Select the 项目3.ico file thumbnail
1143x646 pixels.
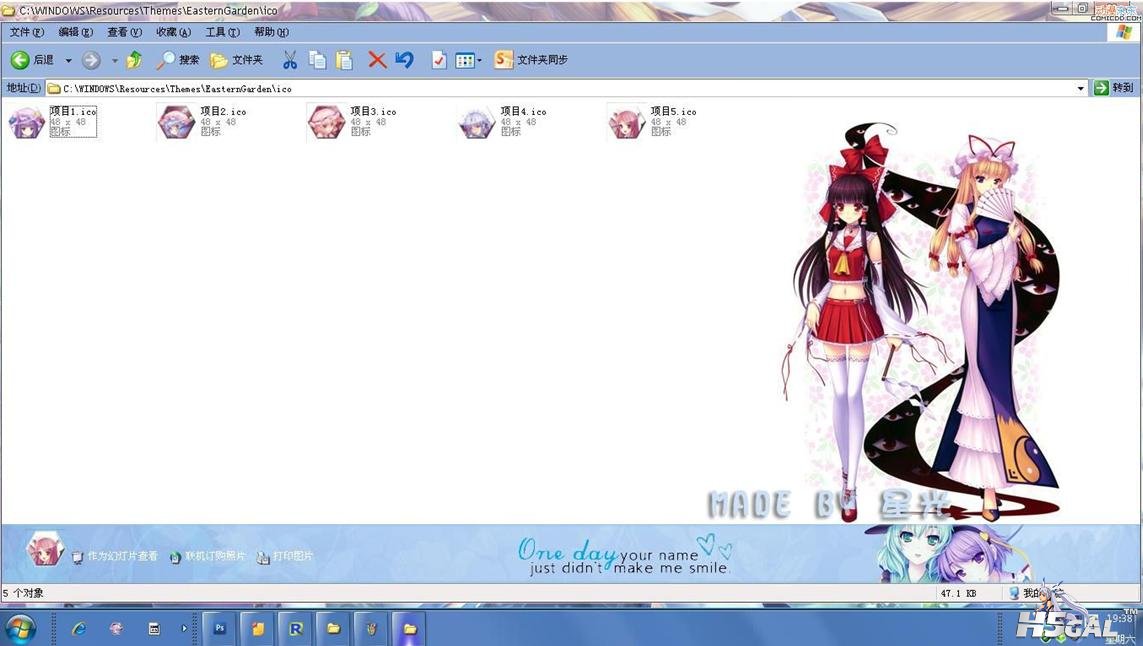[x=326, y=122]
